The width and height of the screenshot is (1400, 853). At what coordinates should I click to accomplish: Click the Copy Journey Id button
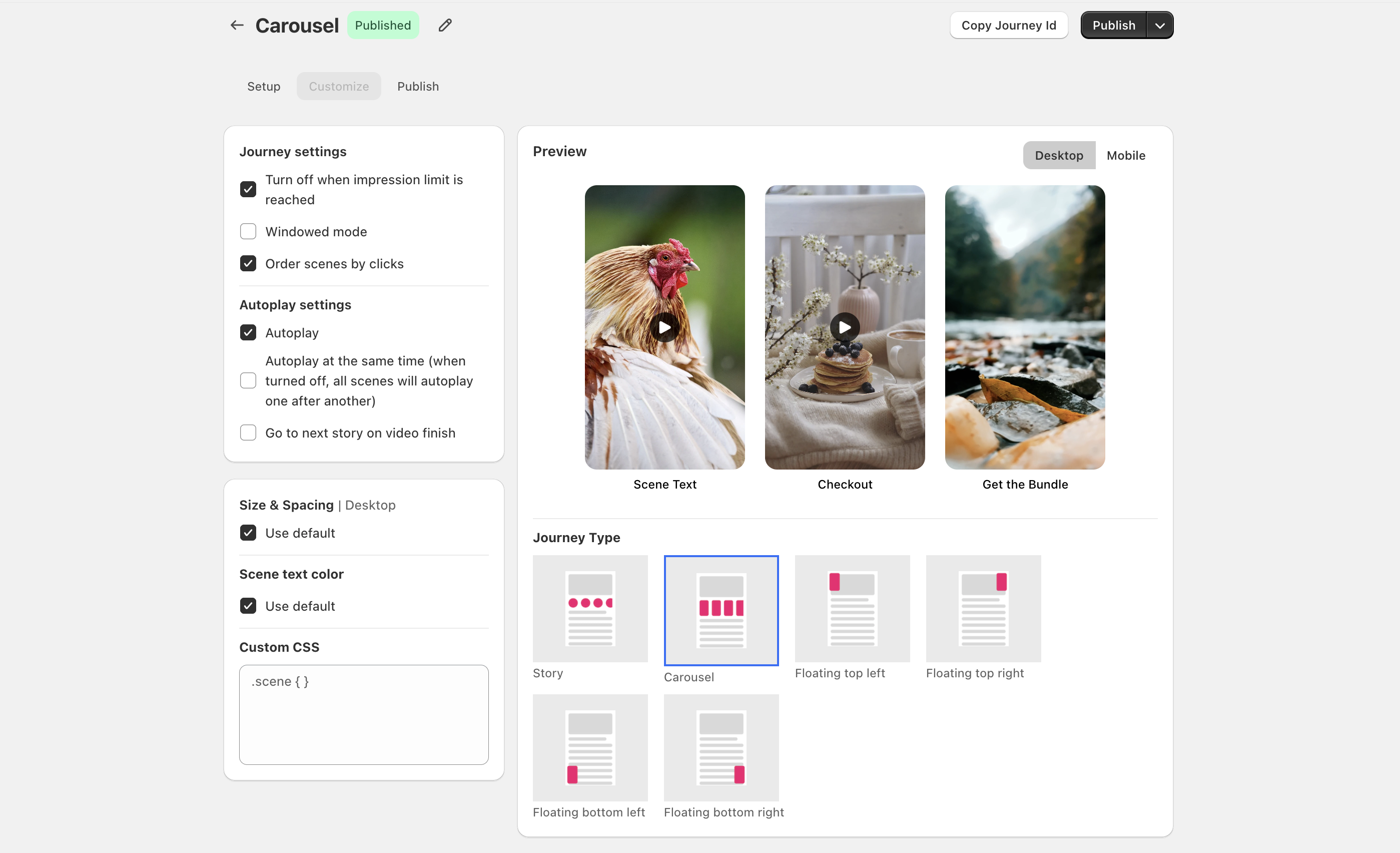tap(1008, 25)
